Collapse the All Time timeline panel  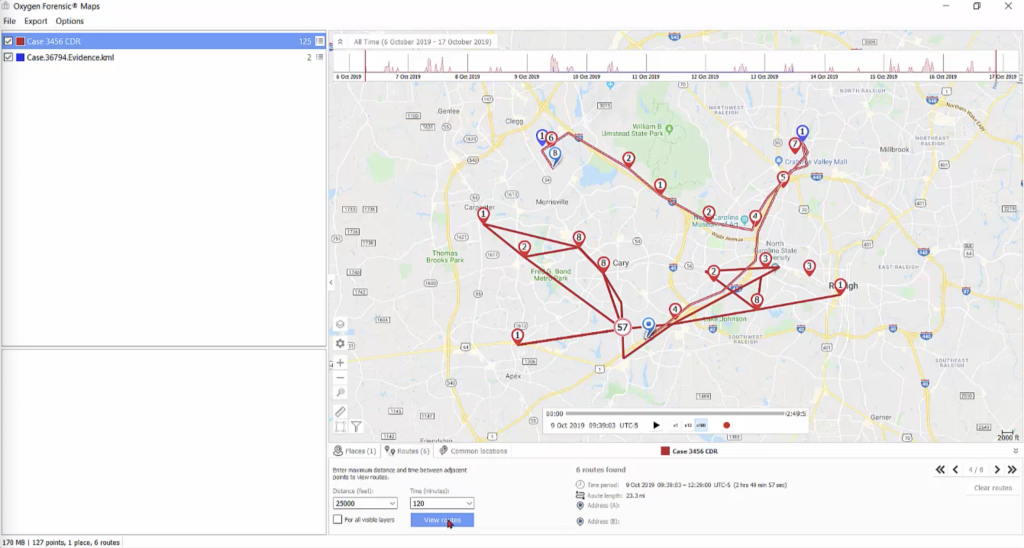(340, 42)
